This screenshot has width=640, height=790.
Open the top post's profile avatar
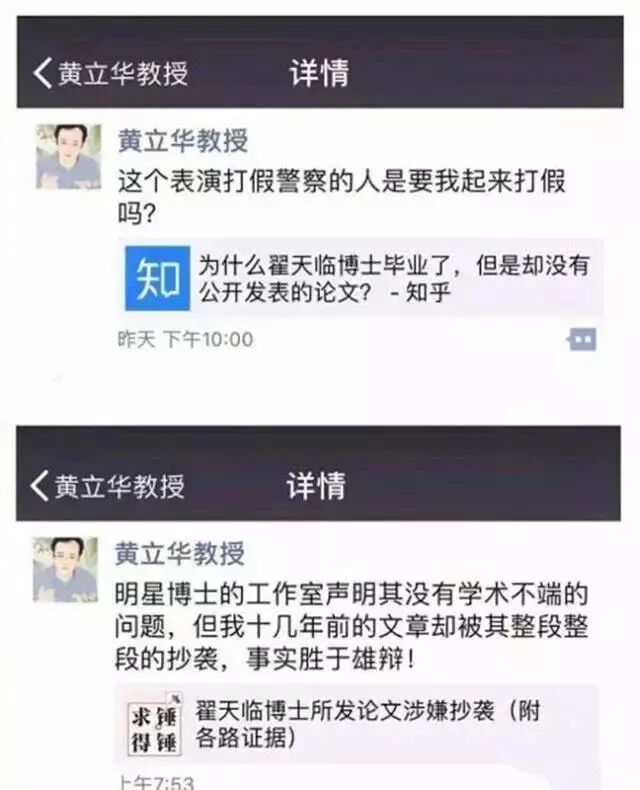(x=69, y=157)
